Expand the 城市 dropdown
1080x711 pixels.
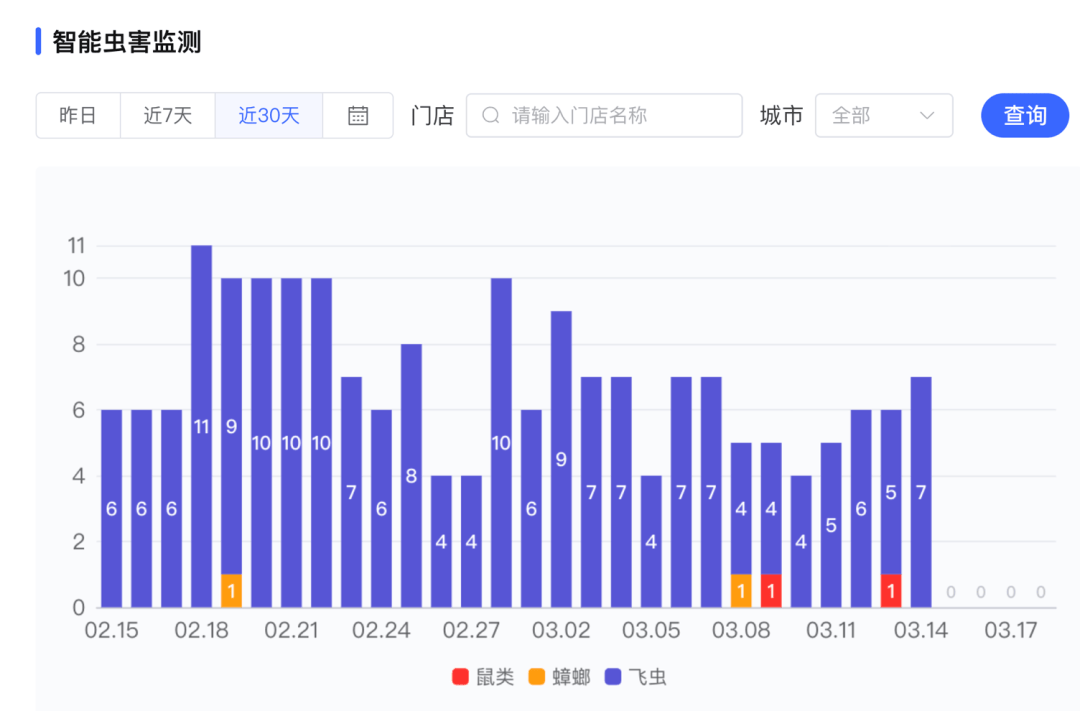[883, 115]
